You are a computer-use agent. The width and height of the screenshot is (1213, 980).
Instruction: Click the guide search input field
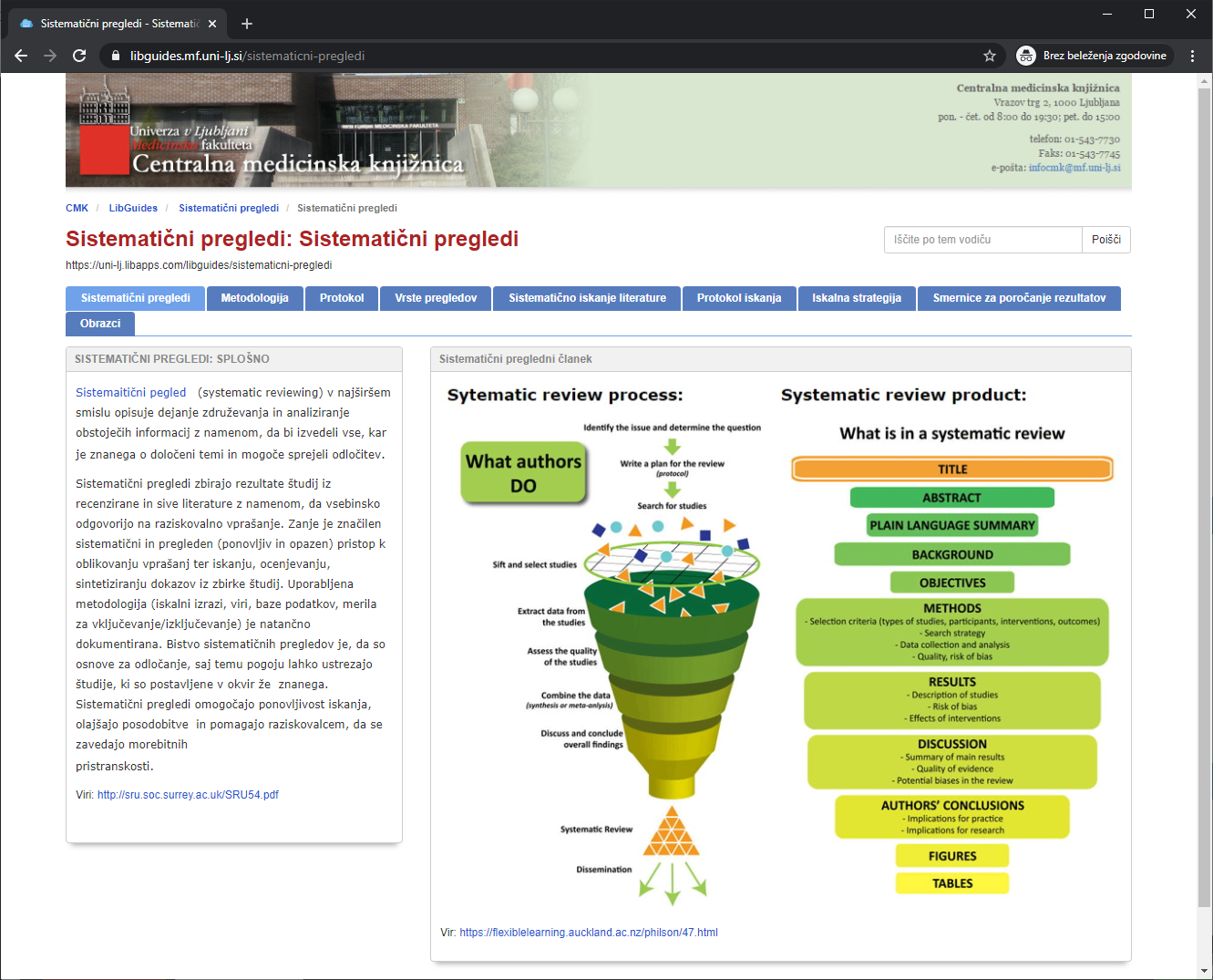tap(982, 240)
